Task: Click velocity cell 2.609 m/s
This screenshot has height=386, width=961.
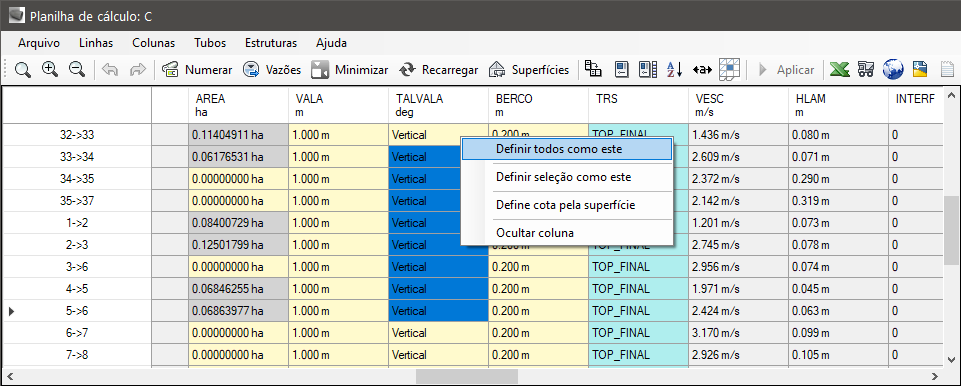Action: tap(738, 157)
